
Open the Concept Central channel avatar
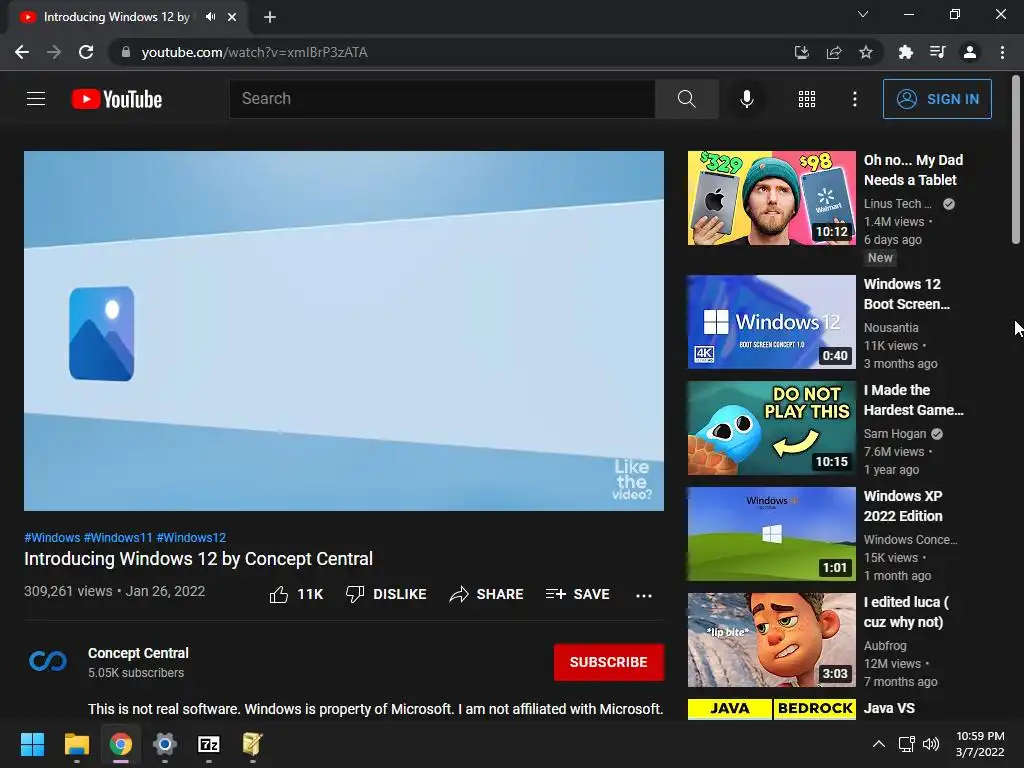point(48,662)
